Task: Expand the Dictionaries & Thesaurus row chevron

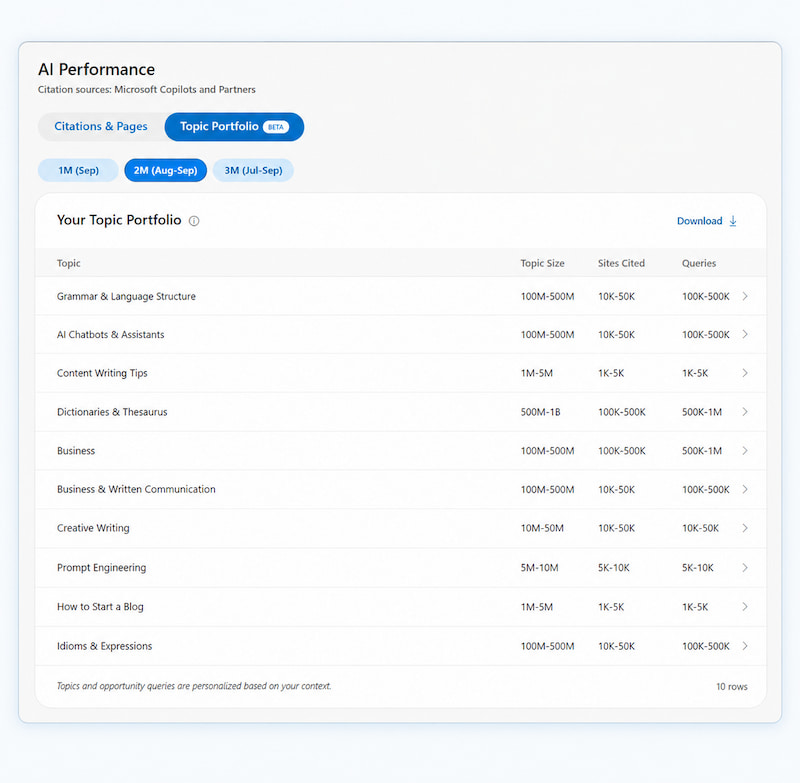Action: [x=745, y=412]
